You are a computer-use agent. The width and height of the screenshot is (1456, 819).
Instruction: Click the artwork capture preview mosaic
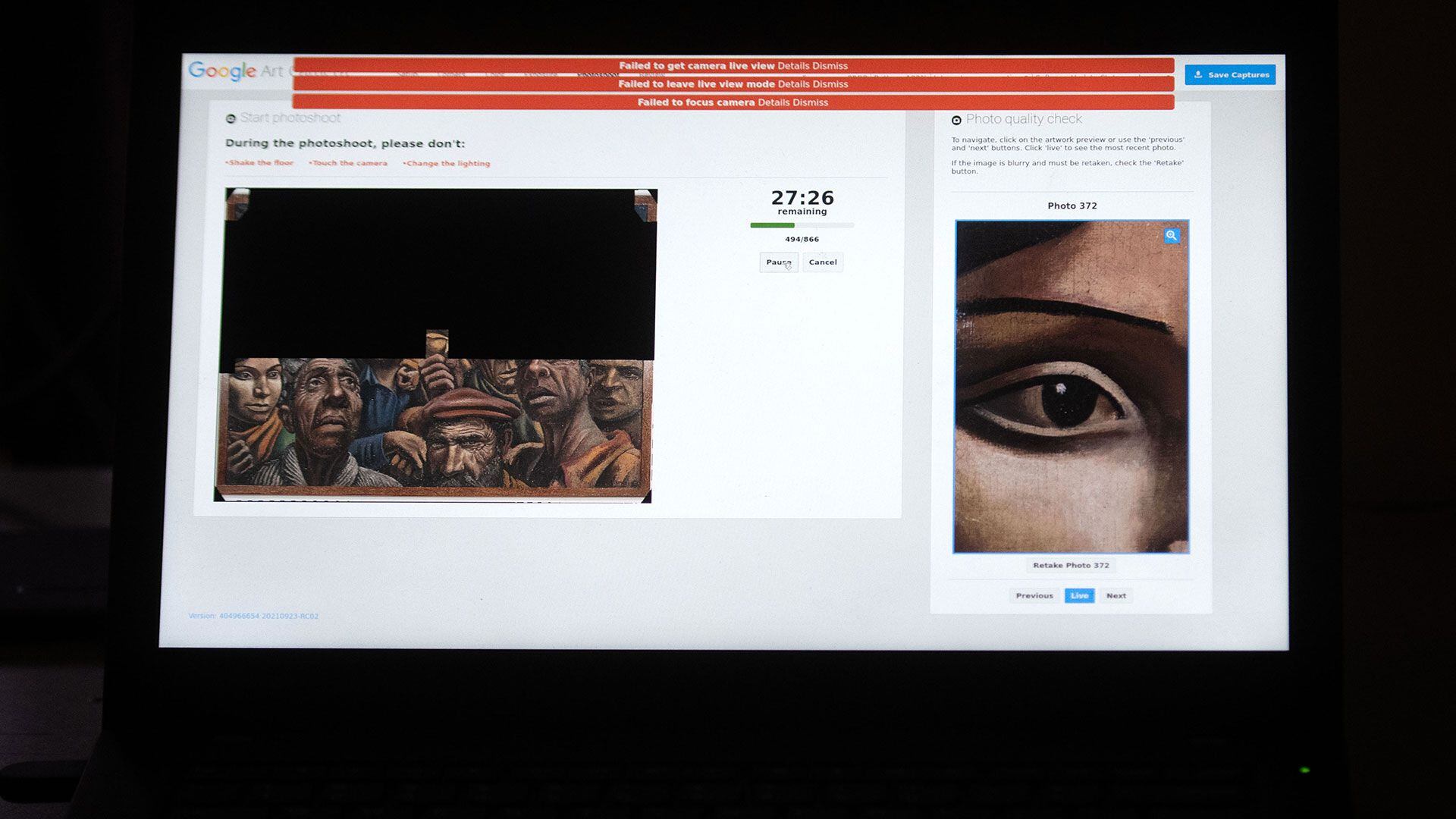coord(435,345)
